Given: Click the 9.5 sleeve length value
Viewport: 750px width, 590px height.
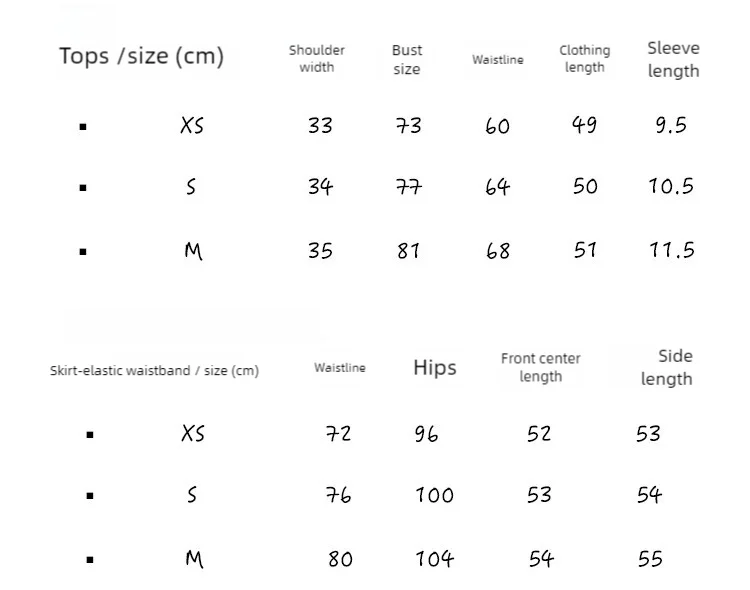Looking at the screenshot, I should 671,125.
